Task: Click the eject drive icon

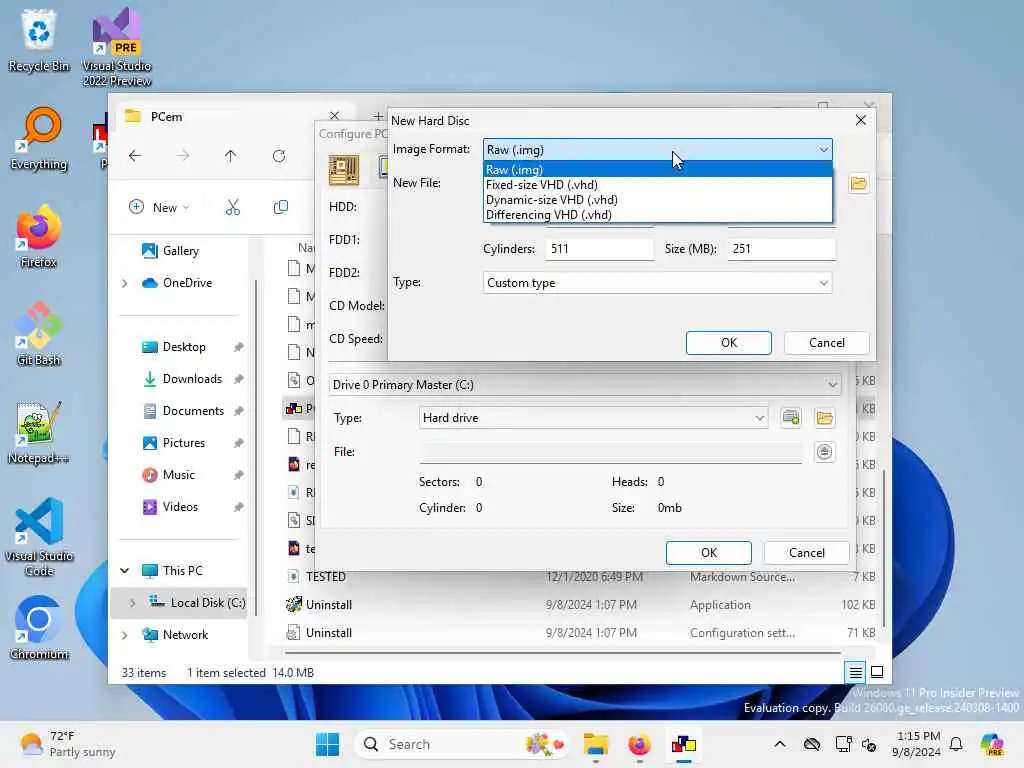Action: [824, 452]
